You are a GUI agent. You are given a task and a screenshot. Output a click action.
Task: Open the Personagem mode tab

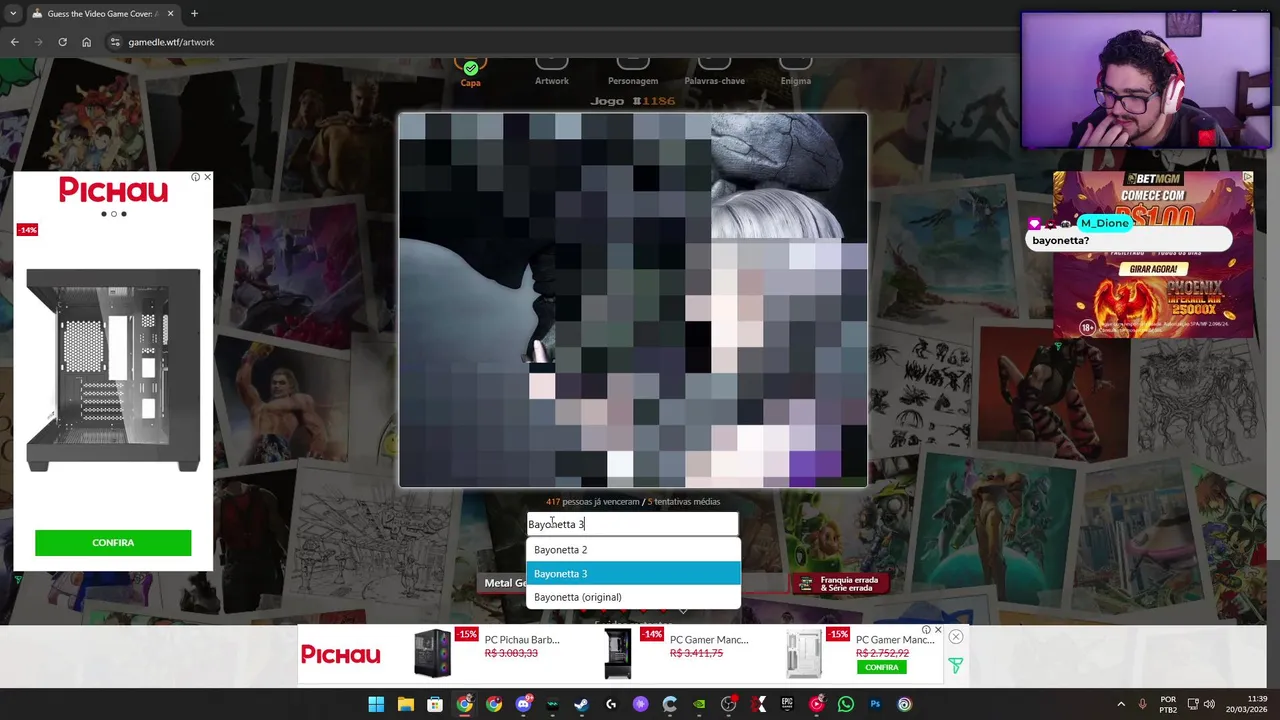(633, 72)
